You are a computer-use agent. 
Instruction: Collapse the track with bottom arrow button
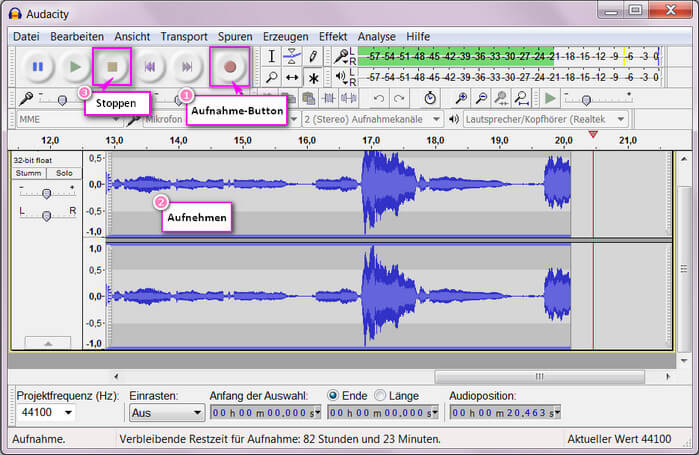point(48,343)
